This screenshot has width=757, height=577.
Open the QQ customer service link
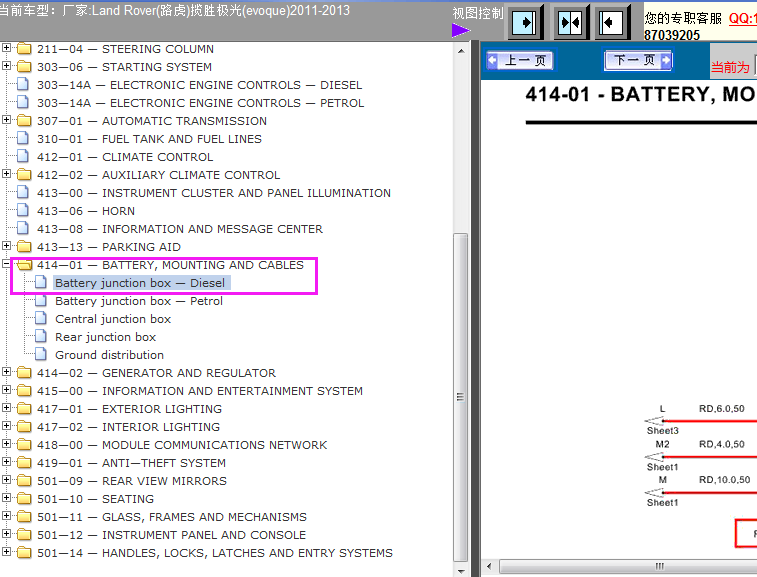[x=743, y=18]
